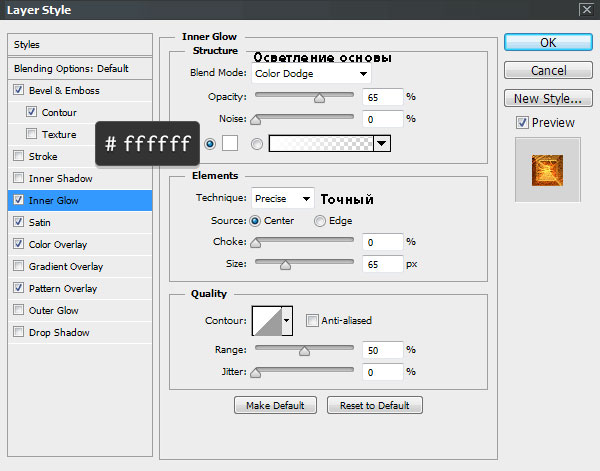Image resolution: width=600 pixels, height=471 pixels.
Task: Click the Size value field
Action: click(382, 264)
